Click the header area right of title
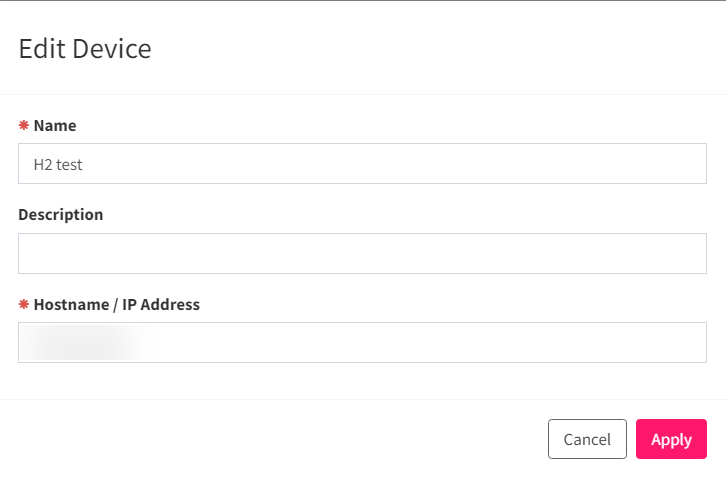Screen dimensions: 726x477 (450, 48)
